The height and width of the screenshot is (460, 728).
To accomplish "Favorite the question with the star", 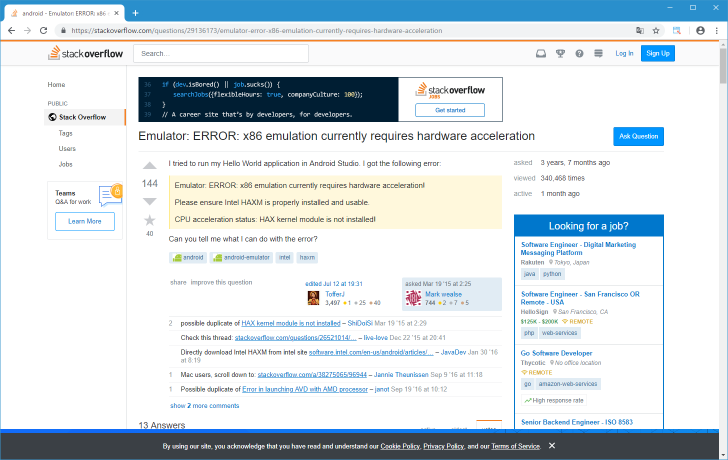I will 150,220.
